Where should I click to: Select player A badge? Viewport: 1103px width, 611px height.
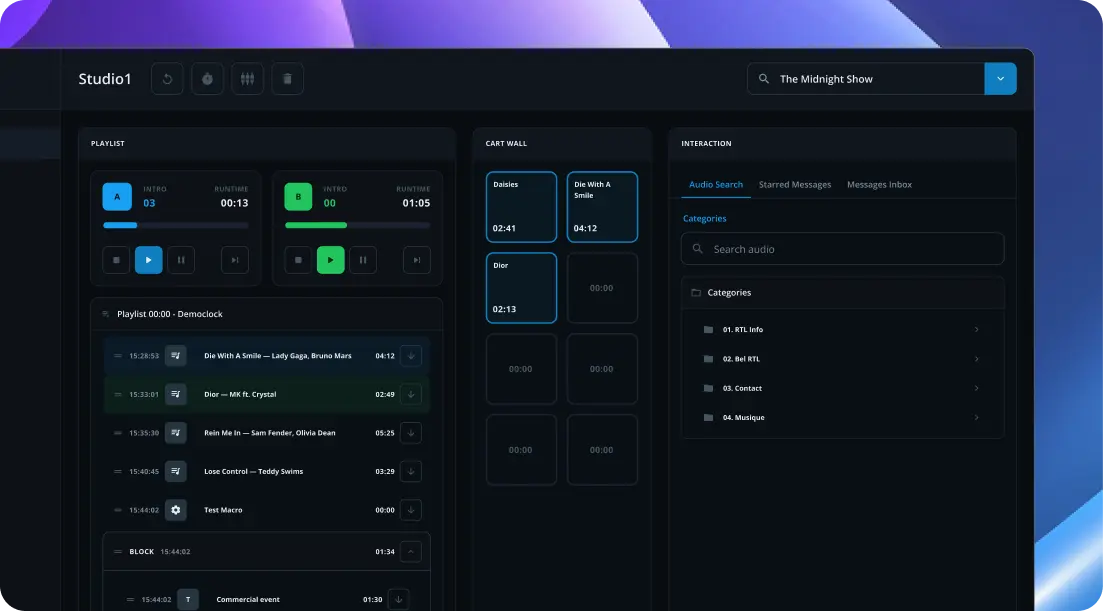pos(117,197)
